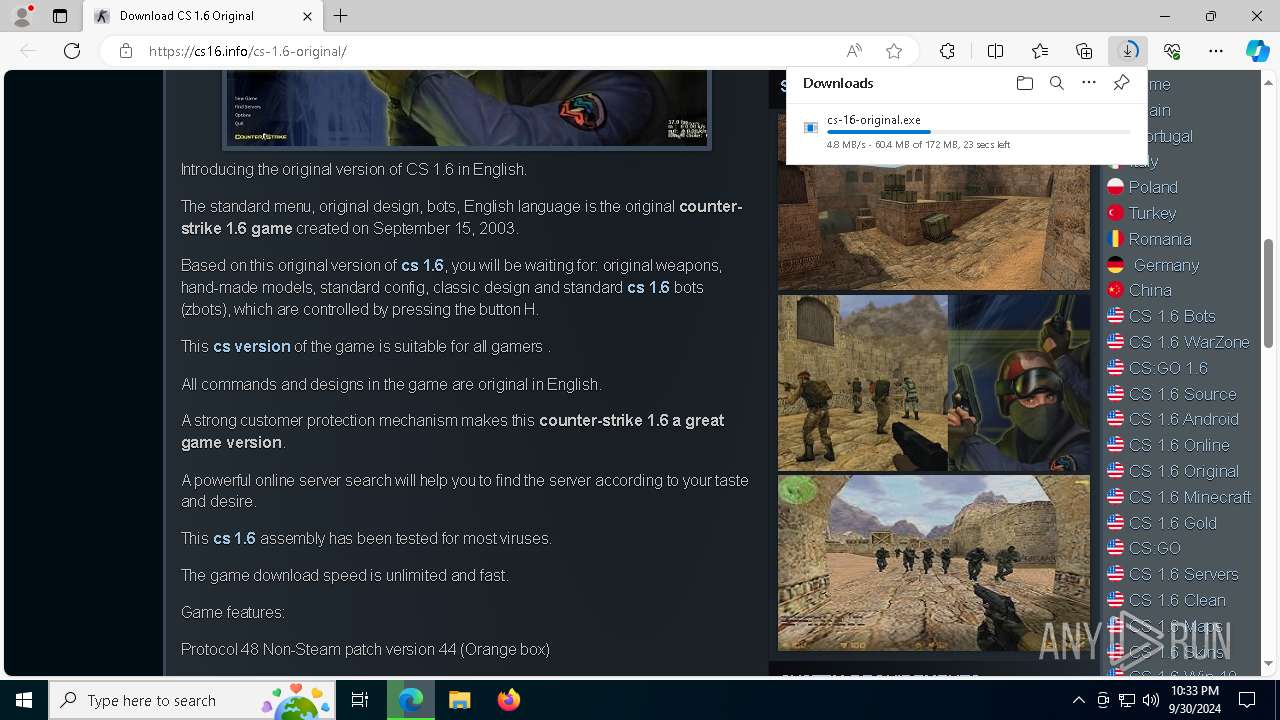
Task: Click the main menu screenshot at top
Action: coord(467,109)
